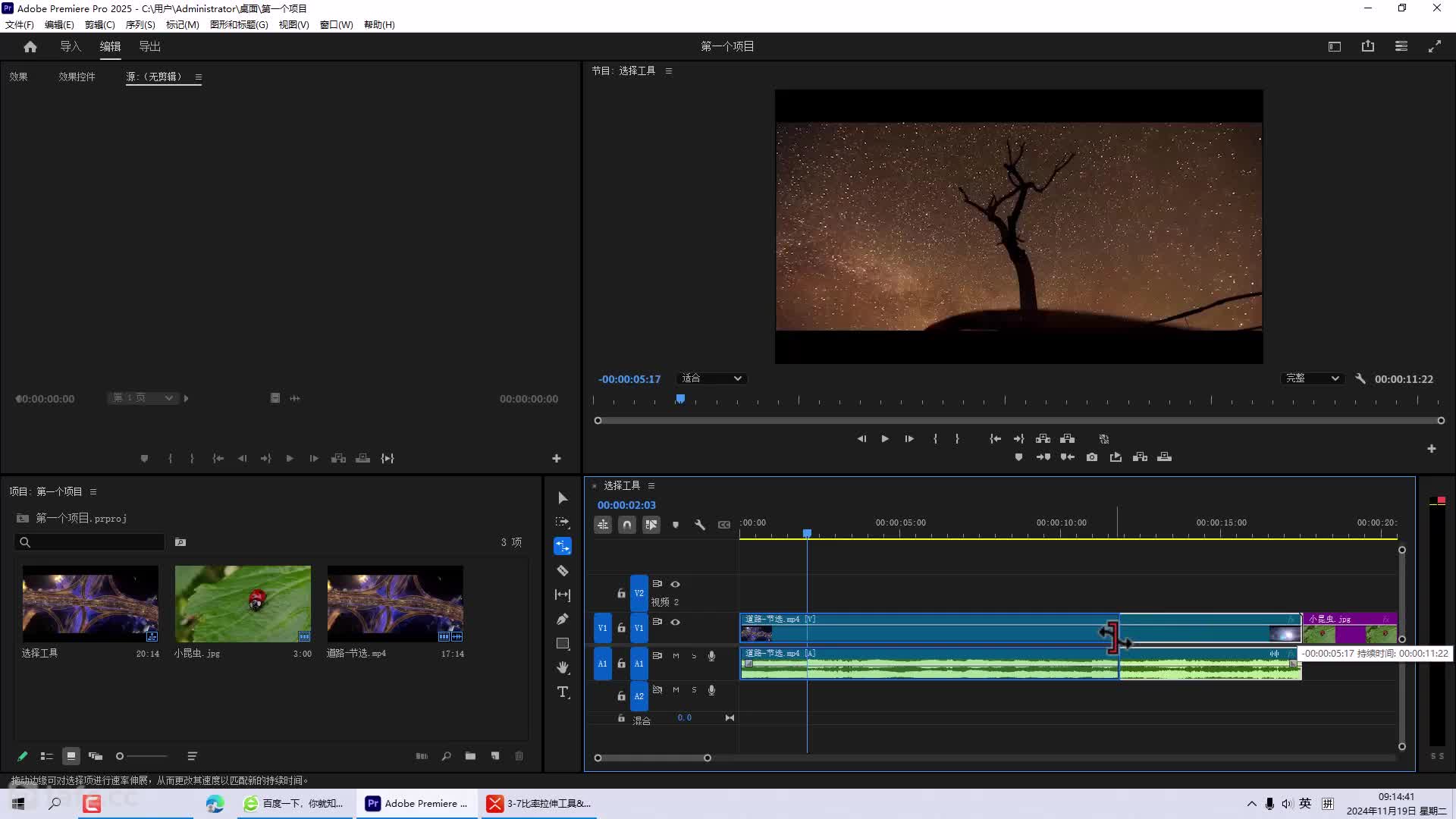Click Lift button in program monitor
The image size is (1456, 819).
(x=1043, y=439)
